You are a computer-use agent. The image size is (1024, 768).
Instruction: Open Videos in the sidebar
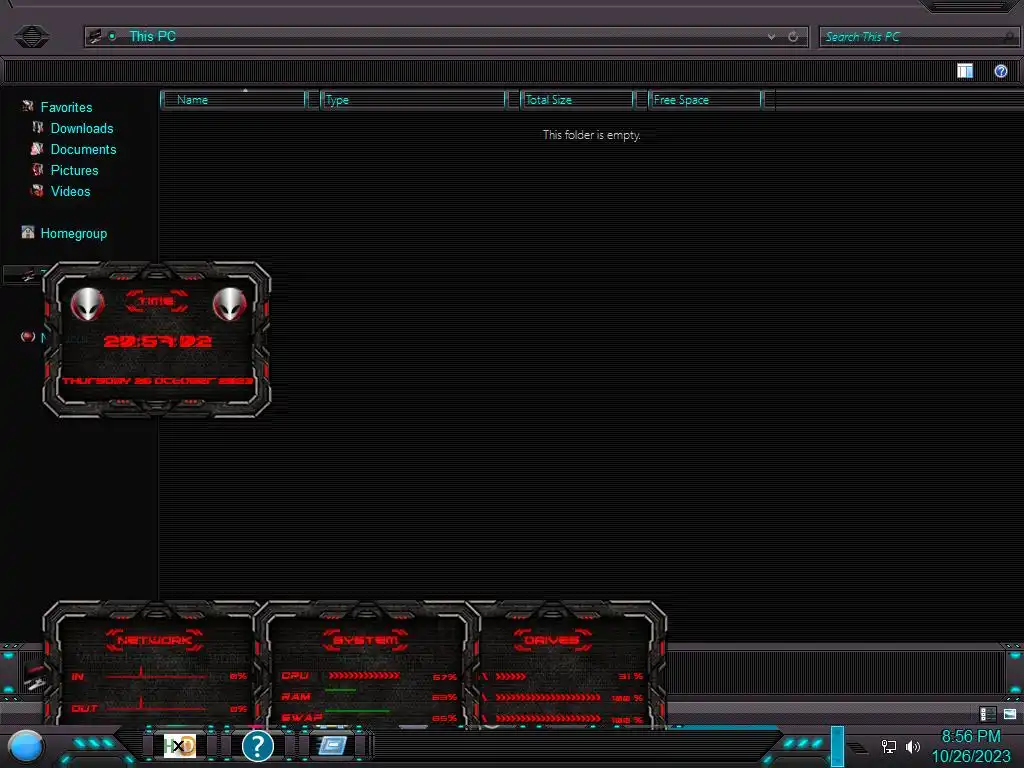click(x=71, y=191)
